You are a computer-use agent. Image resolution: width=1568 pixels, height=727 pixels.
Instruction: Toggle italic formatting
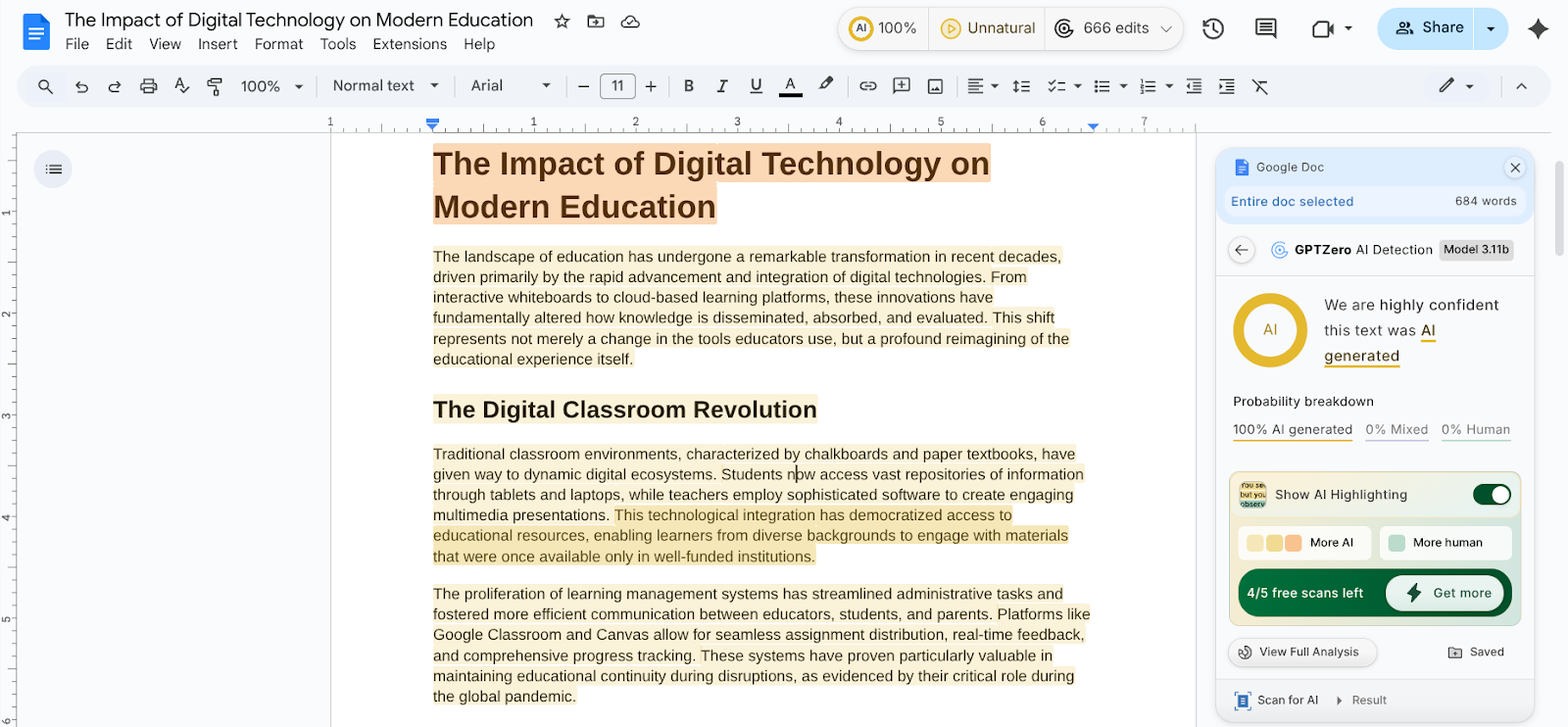click(x=722, y=86)
